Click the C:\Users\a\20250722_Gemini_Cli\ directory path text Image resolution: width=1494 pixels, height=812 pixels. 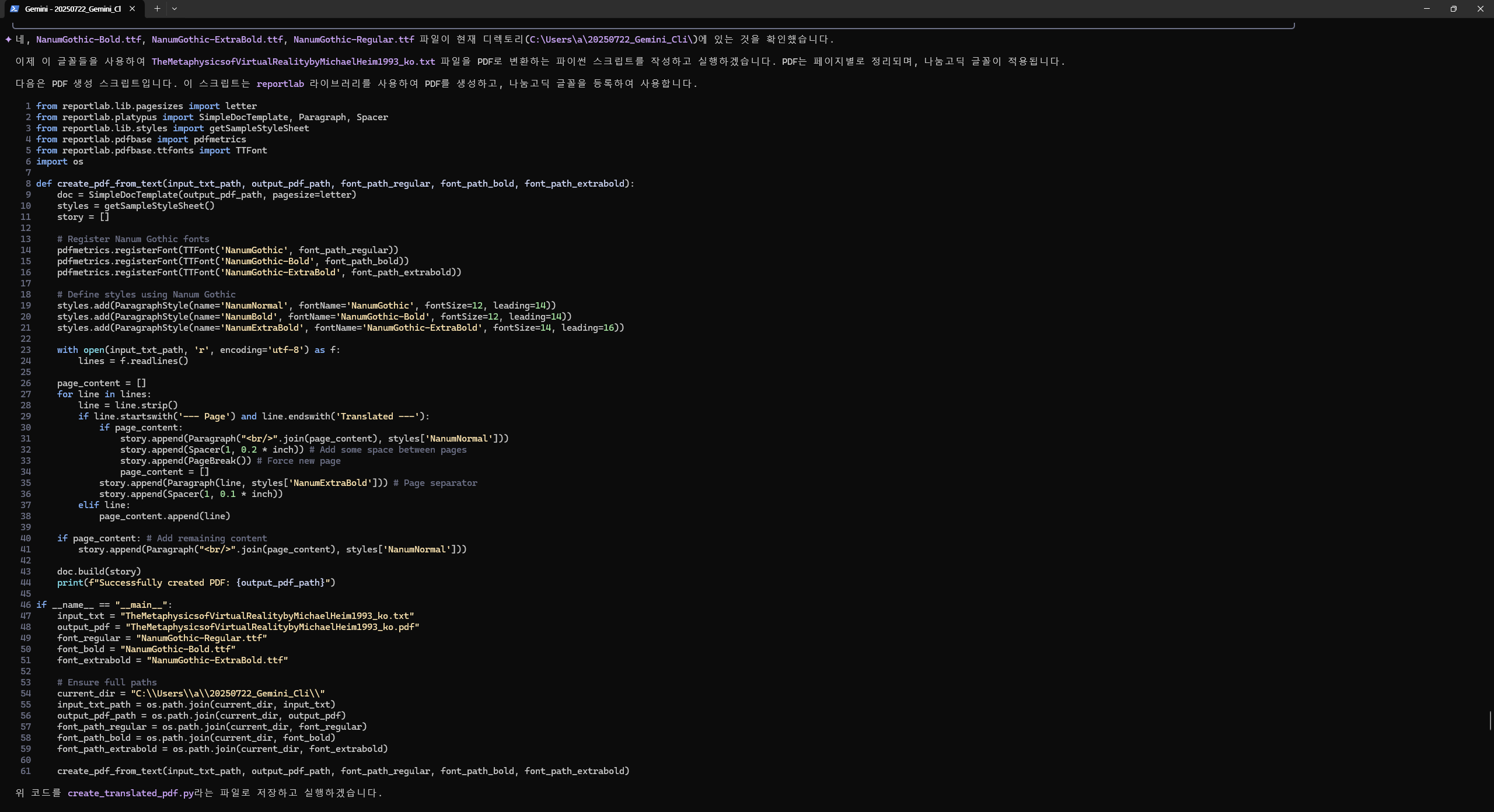(x=612, y=40)
